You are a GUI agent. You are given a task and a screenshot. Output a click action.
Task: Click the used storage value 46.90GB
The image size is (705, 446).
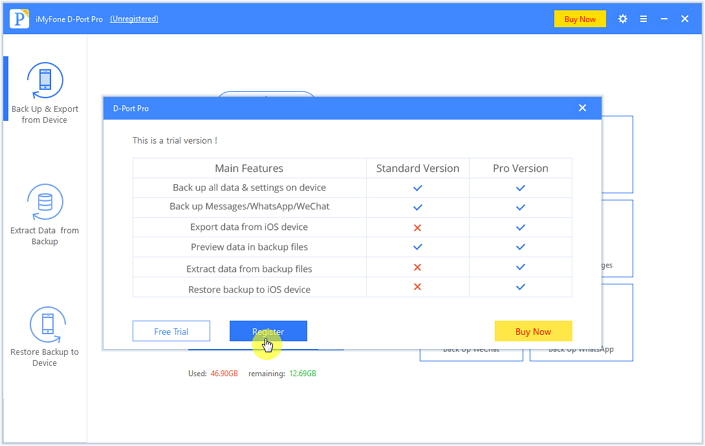click(x=224, y=373)
